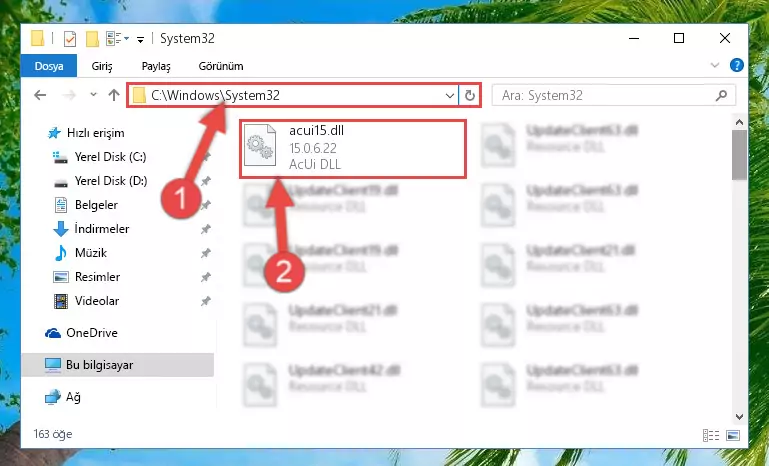Image resolution: width=769 pixels, height=466 pixels.
Task: Open the address bar history dropdown
Action: tap(450, 95)
